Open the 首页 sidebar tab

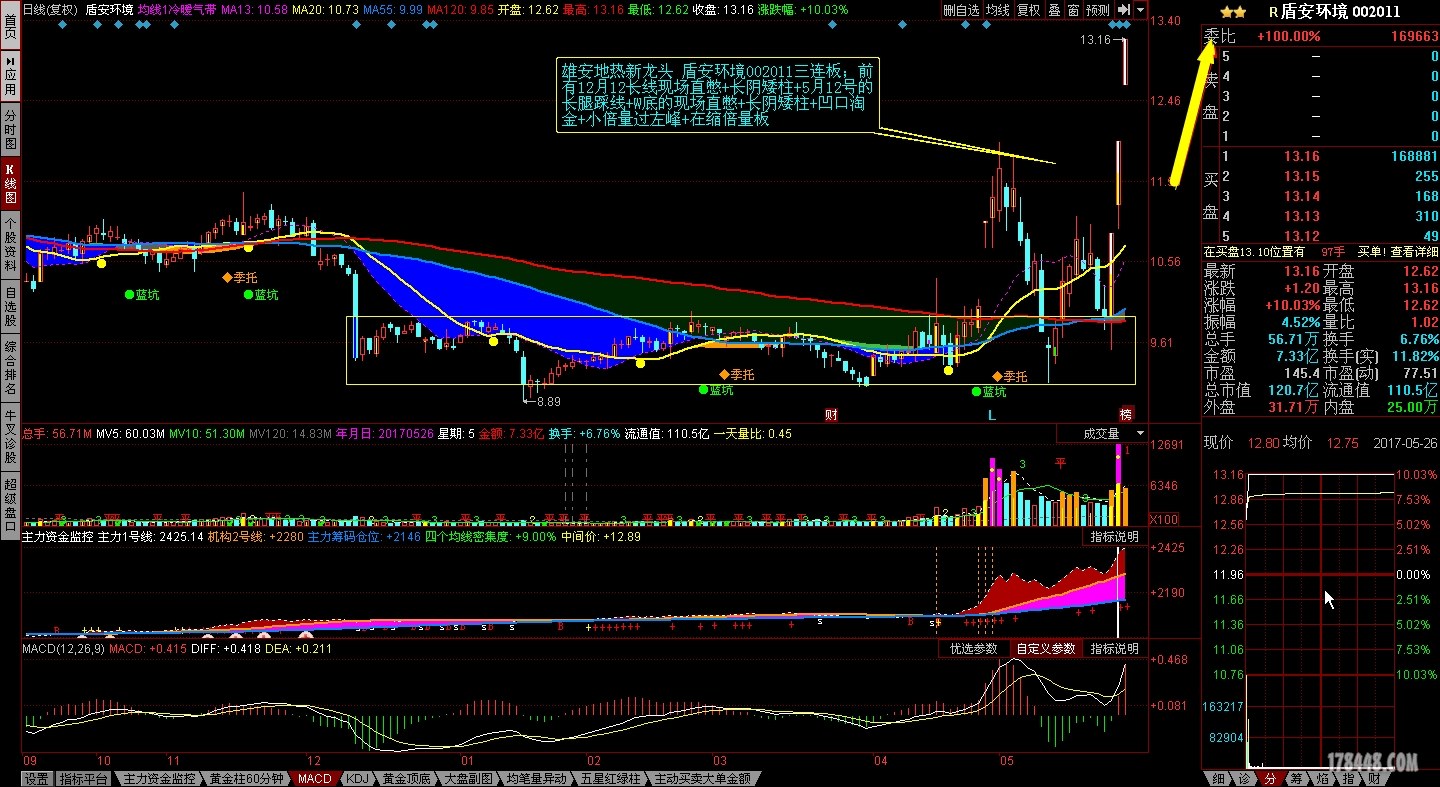pos(10,26)
